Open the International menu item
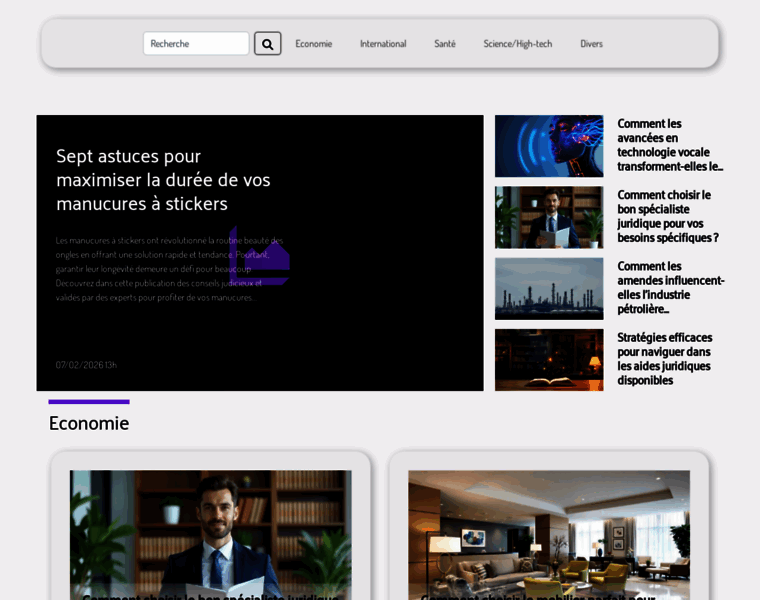Screen dimensions: 760x600 tap(383, 44)
